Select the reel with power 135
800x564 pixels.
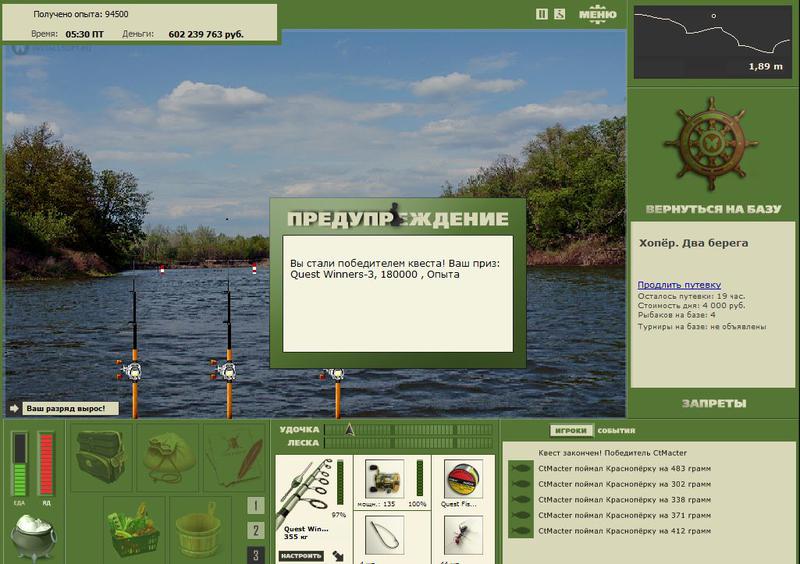384,479
